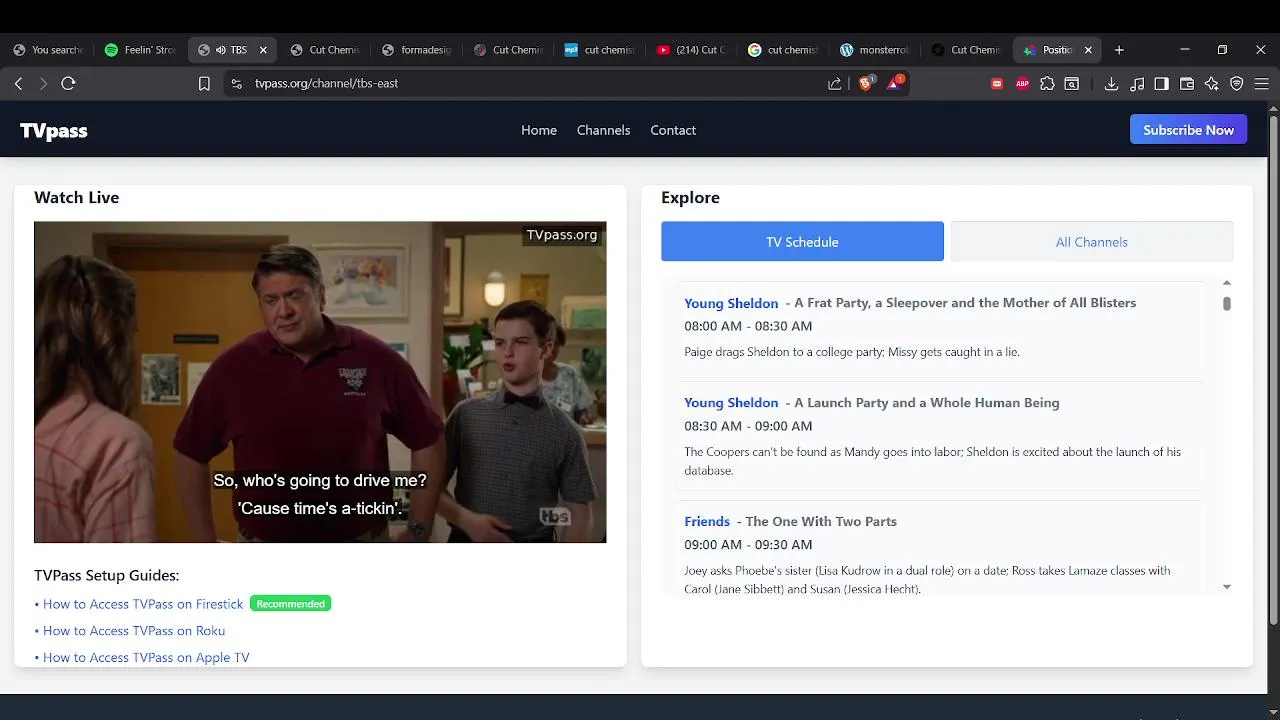Go forward with the forward arrow
The height and width of the screenshot is (720, 1280).
(43, 84)
